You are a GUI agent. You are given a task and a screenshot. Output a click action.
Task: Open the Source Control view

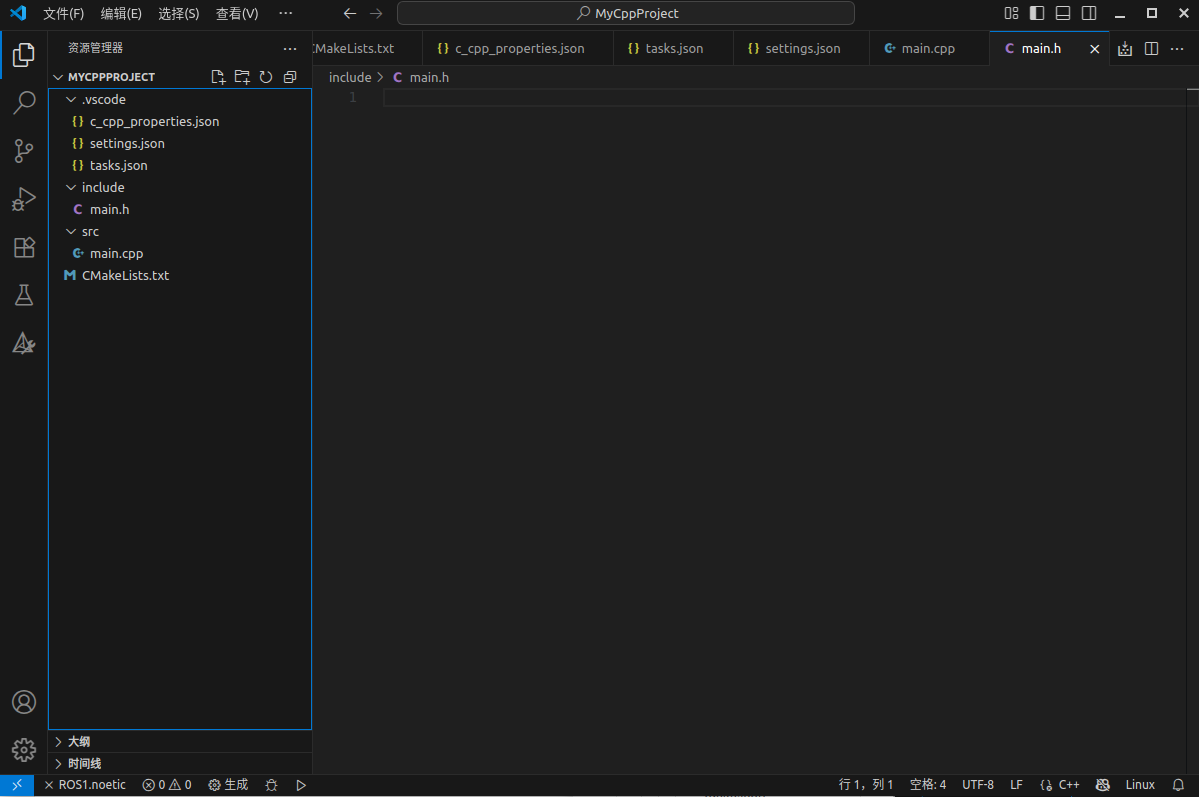[x=24, y=151]
